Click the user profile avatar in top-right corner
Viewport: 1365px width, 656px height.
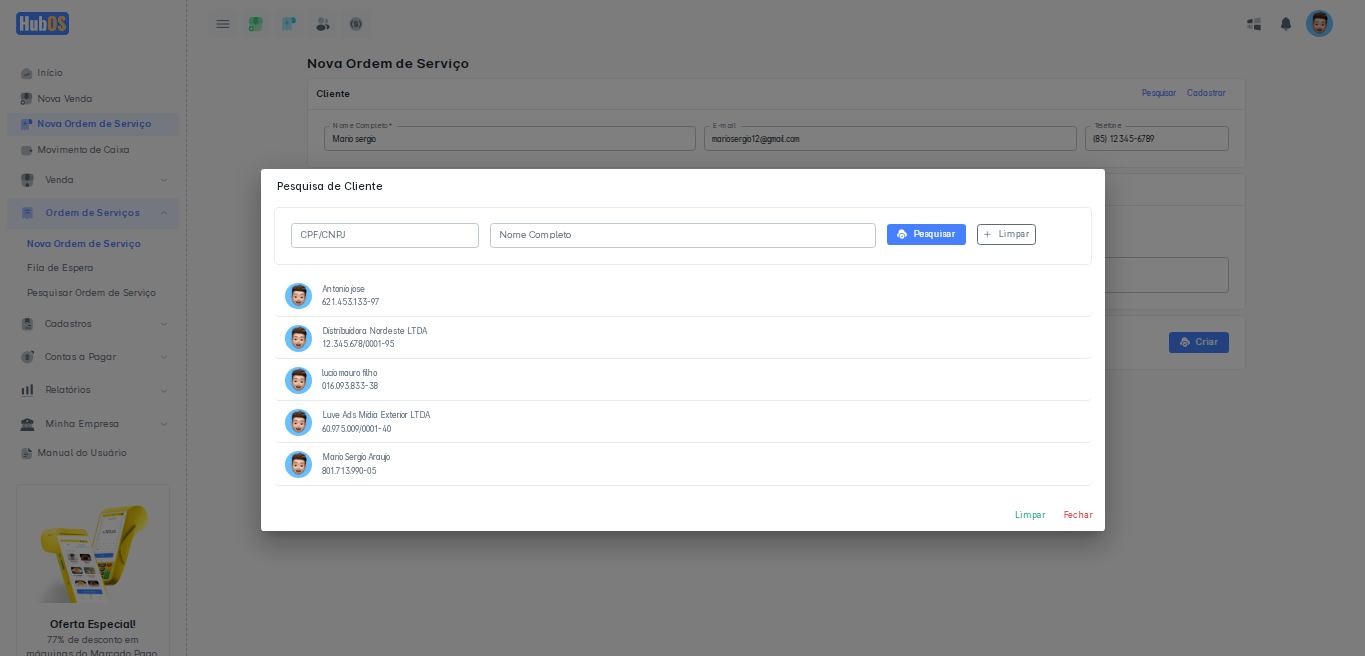coord(1319,24)
